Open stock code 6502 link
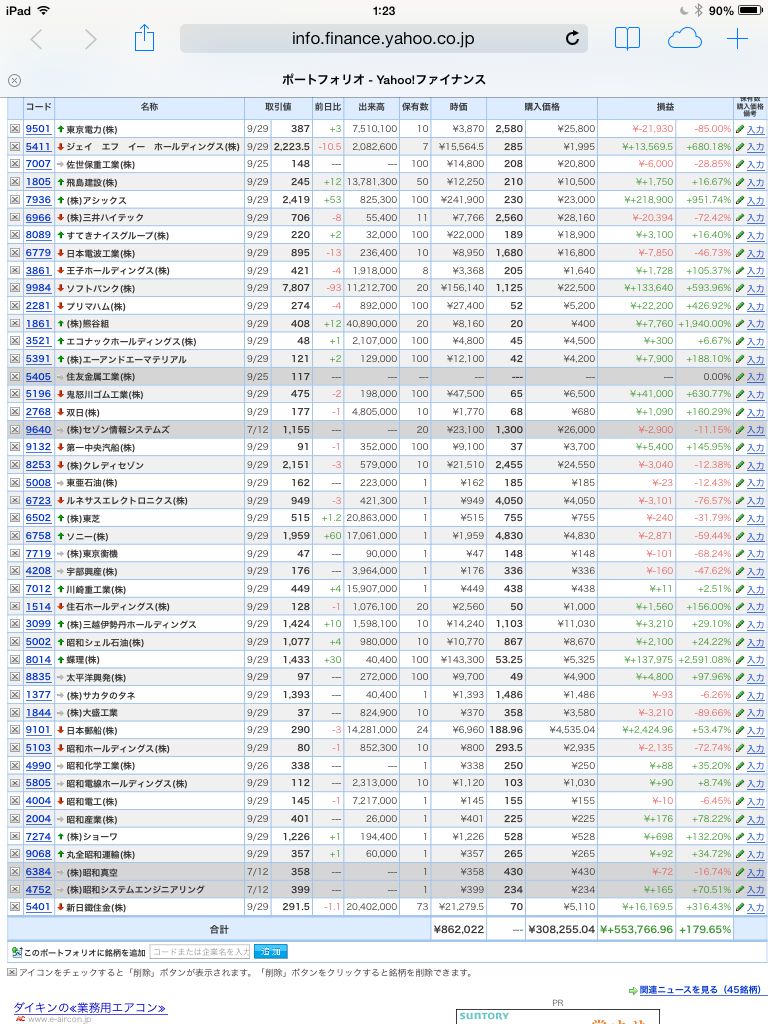This screenshot has height=1024, width=768. point(38,518)
